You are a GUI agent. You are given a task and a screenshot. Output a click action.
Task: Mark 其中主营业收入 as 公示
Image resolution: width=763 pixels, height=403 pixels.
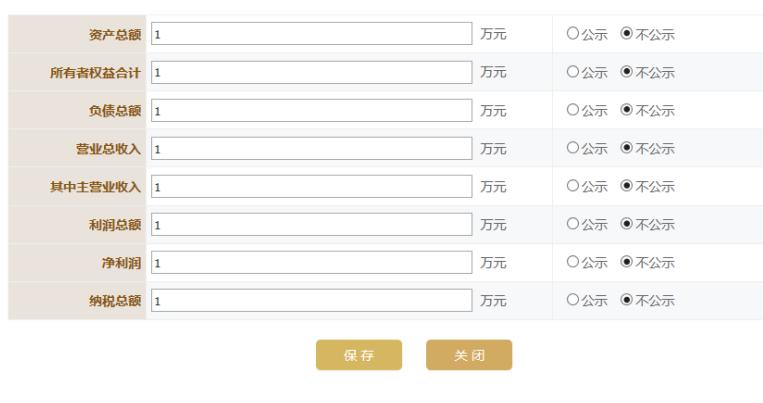click(573, 186)
